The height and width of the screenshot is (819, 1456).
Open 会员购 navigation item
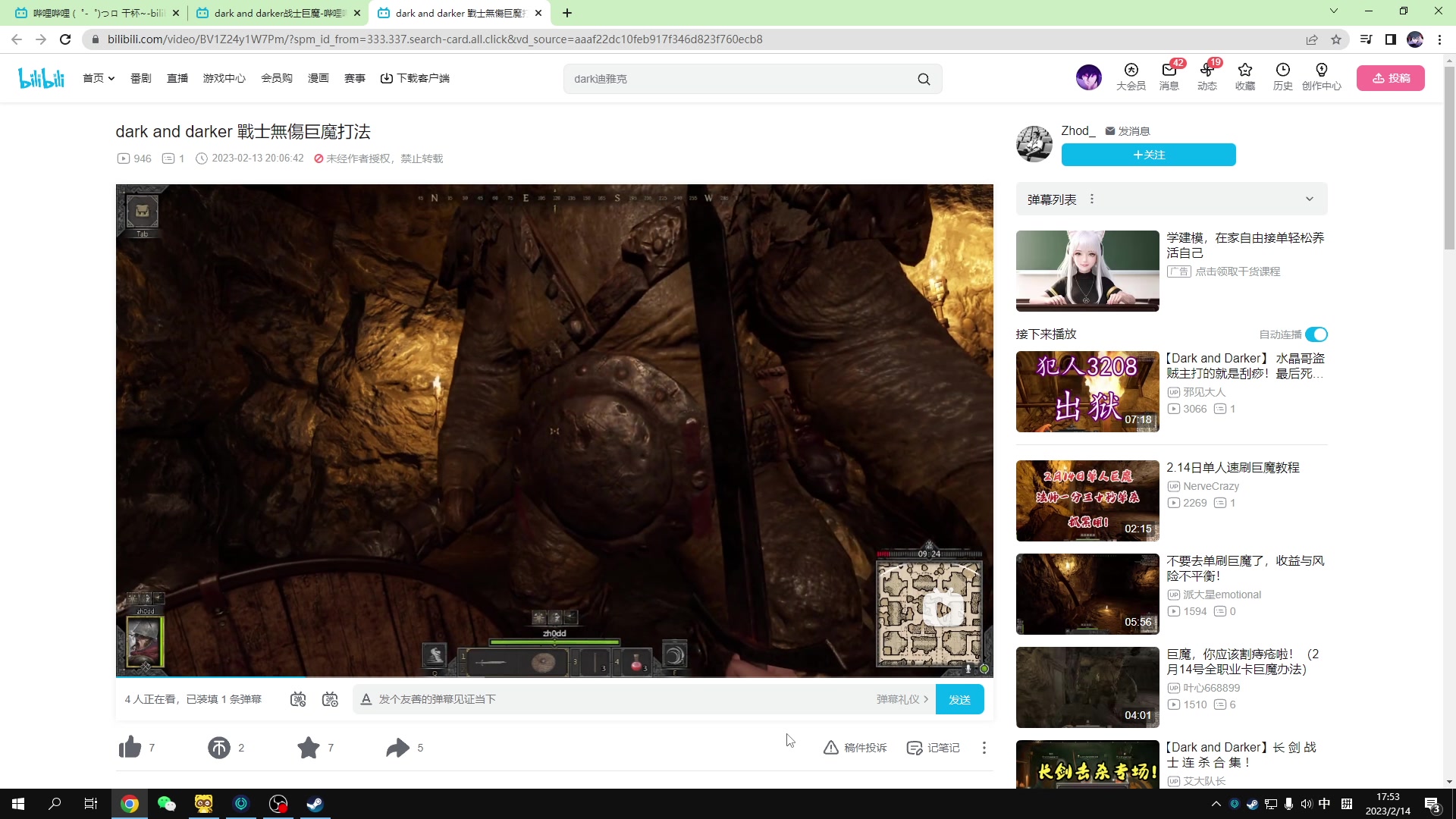pyautogui.click(x=277, y=78)
